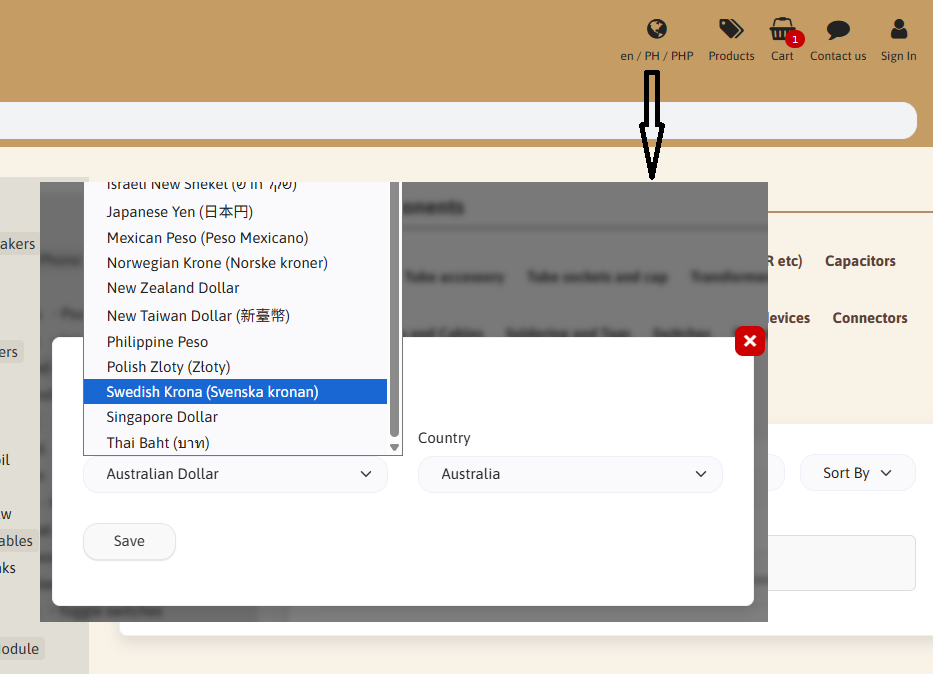Select Thai Baht currency option
933x674 pixels.
[158, 442]
